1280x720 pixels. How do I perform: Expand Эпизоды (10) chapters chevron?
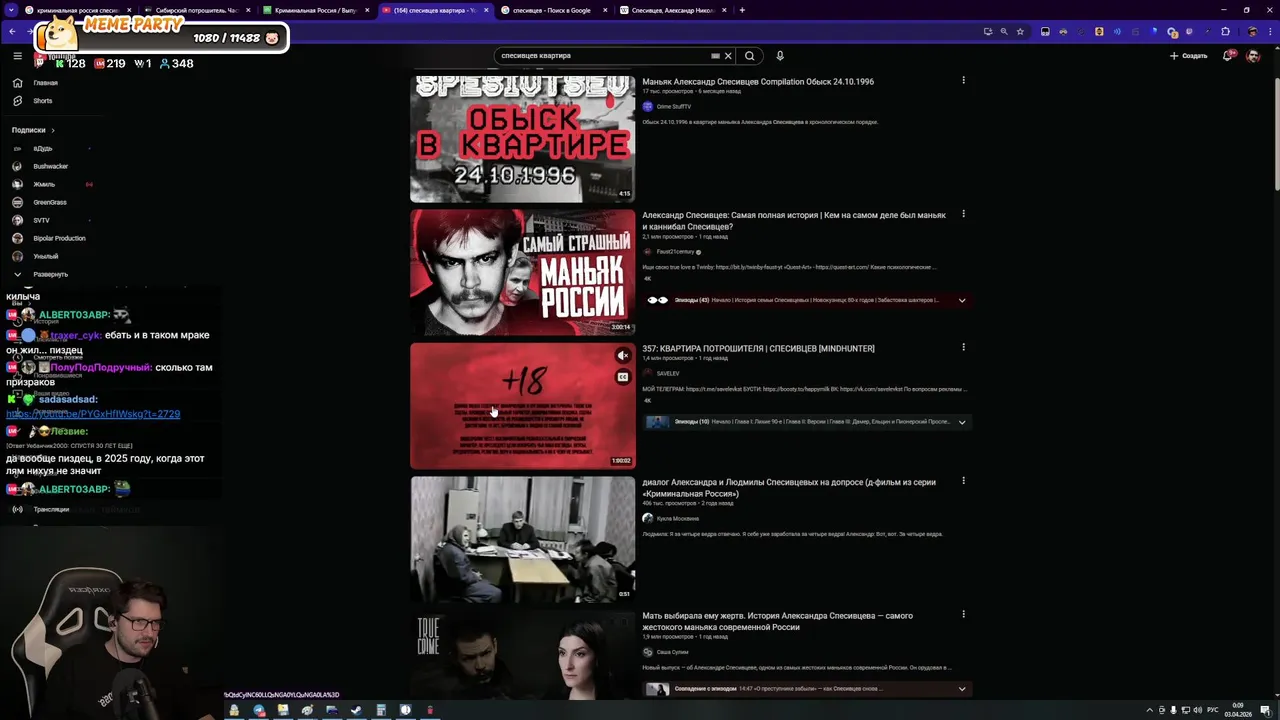pos(962,422)
